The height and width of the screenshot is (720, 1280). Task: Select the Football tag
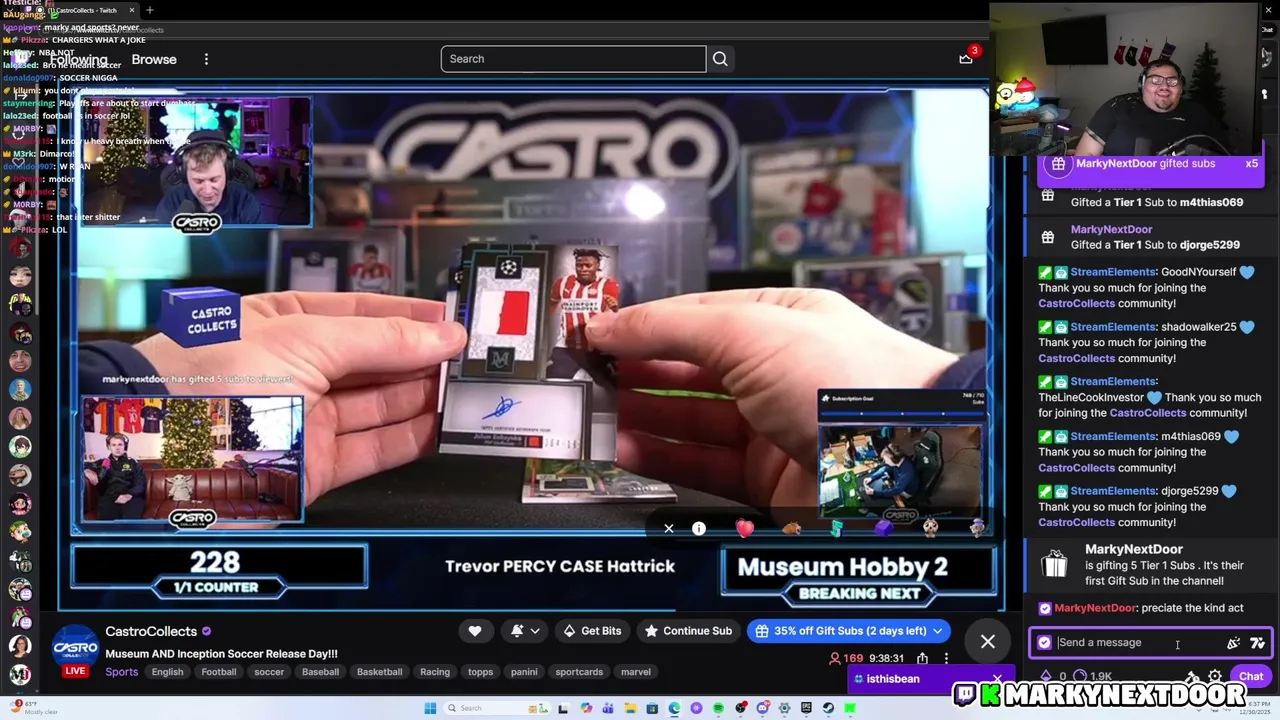coord(219,672)
